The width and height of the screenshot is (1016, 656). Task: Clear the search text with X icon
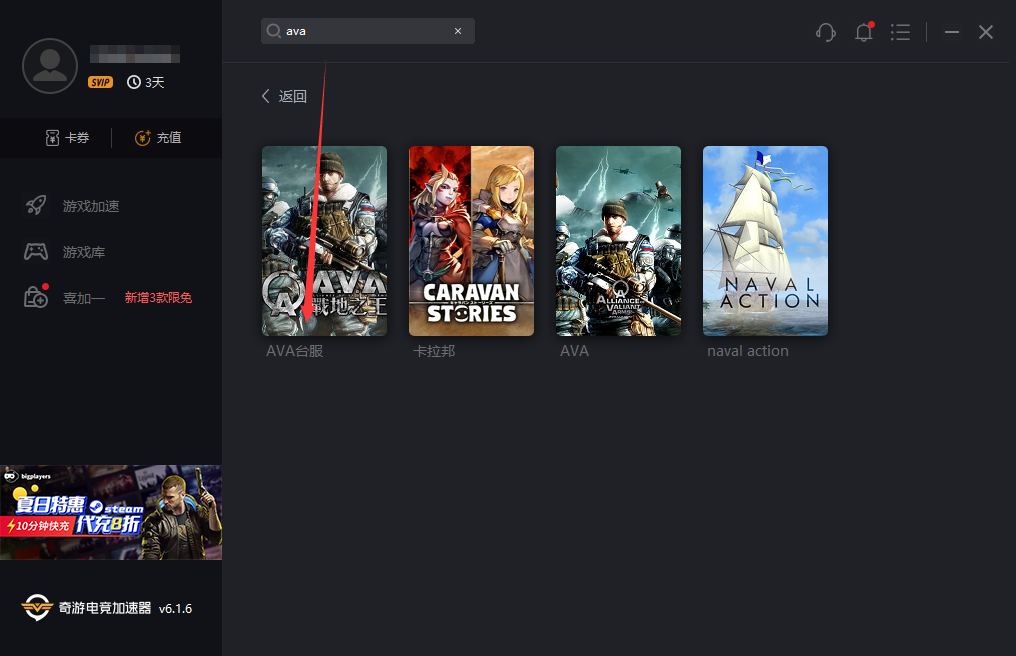(458, 31)
